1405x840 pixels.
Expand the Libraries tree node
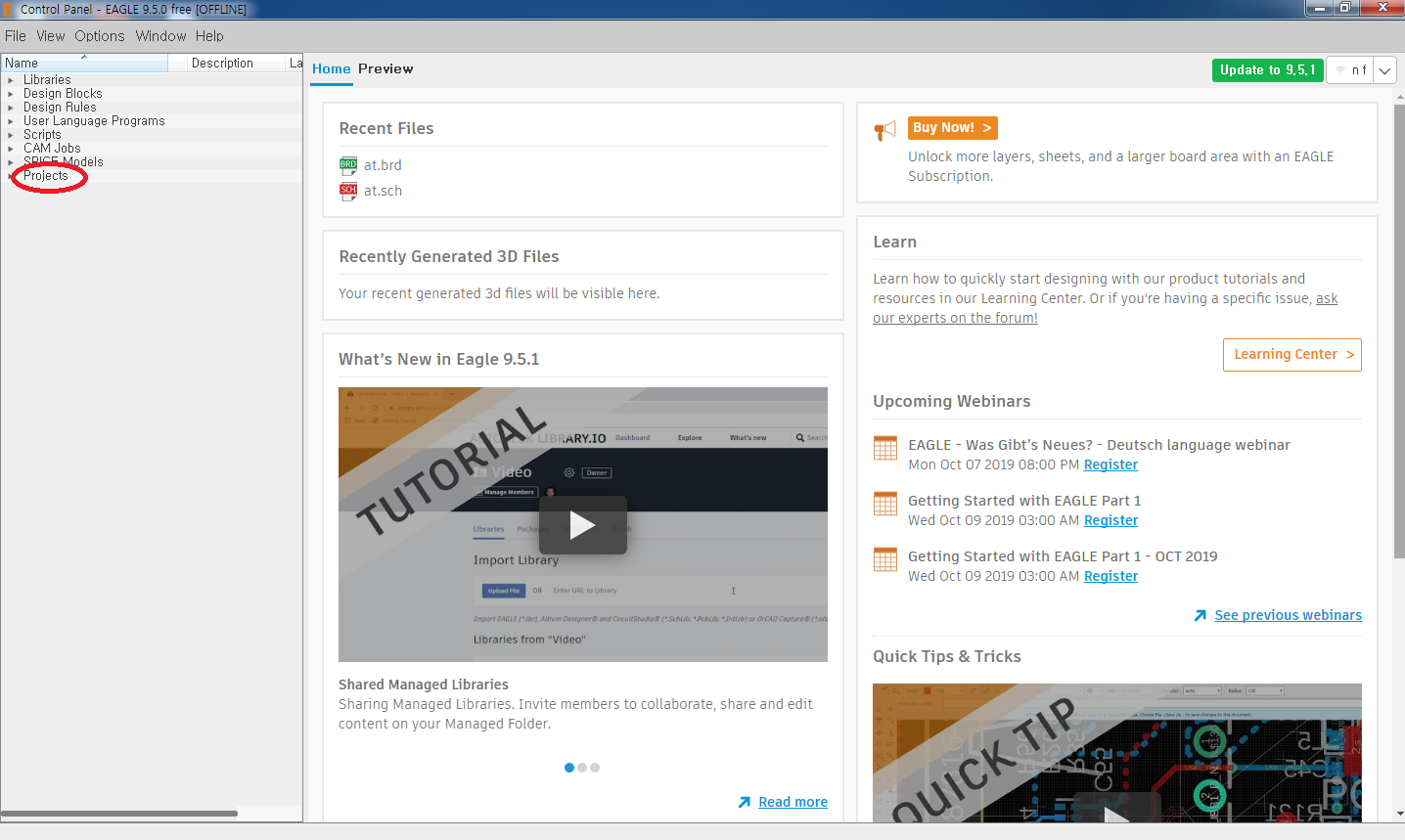click(11, 80)
